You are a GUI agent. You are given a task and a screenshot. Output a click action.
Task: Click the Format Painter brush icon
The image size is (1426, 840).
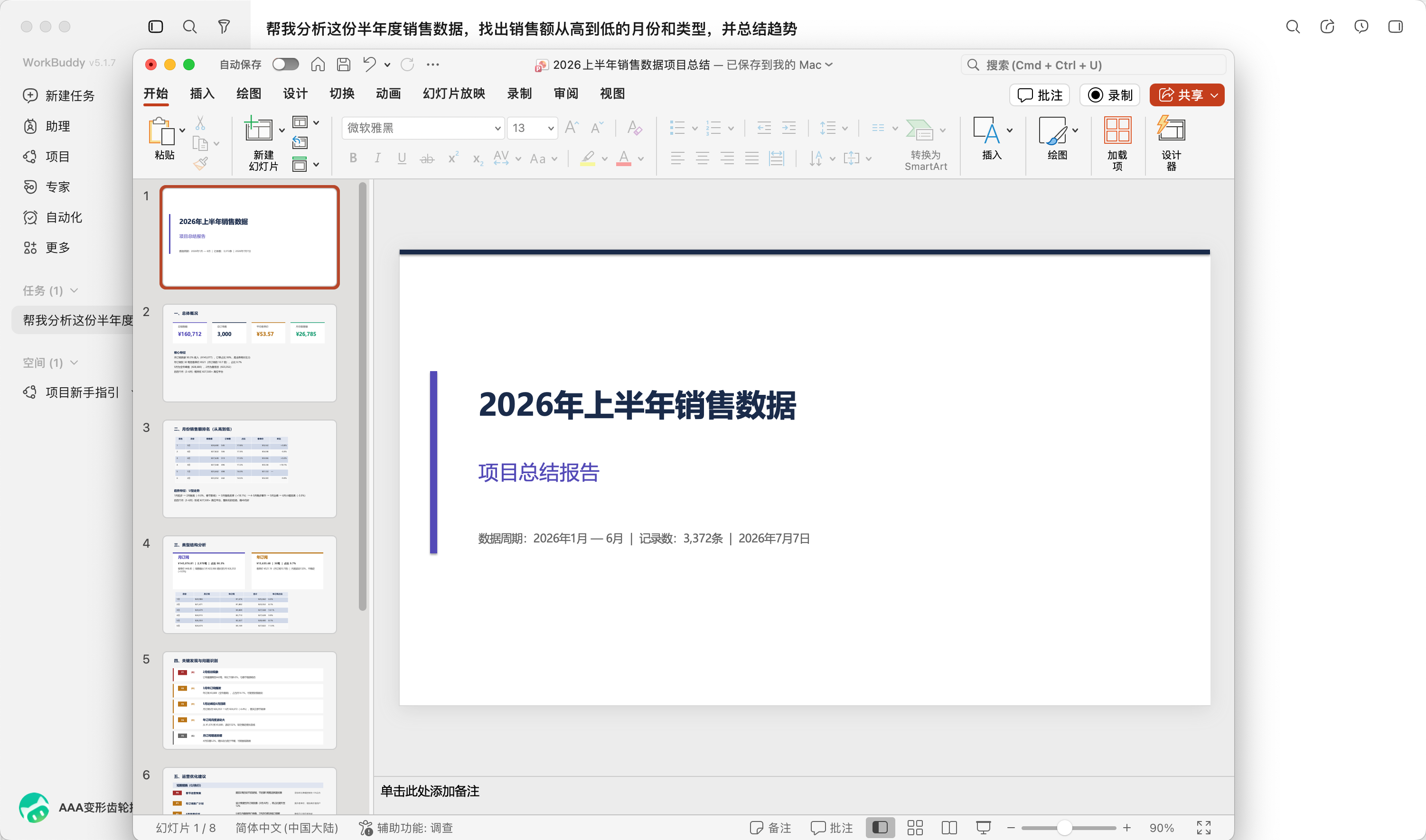point(200,164)
